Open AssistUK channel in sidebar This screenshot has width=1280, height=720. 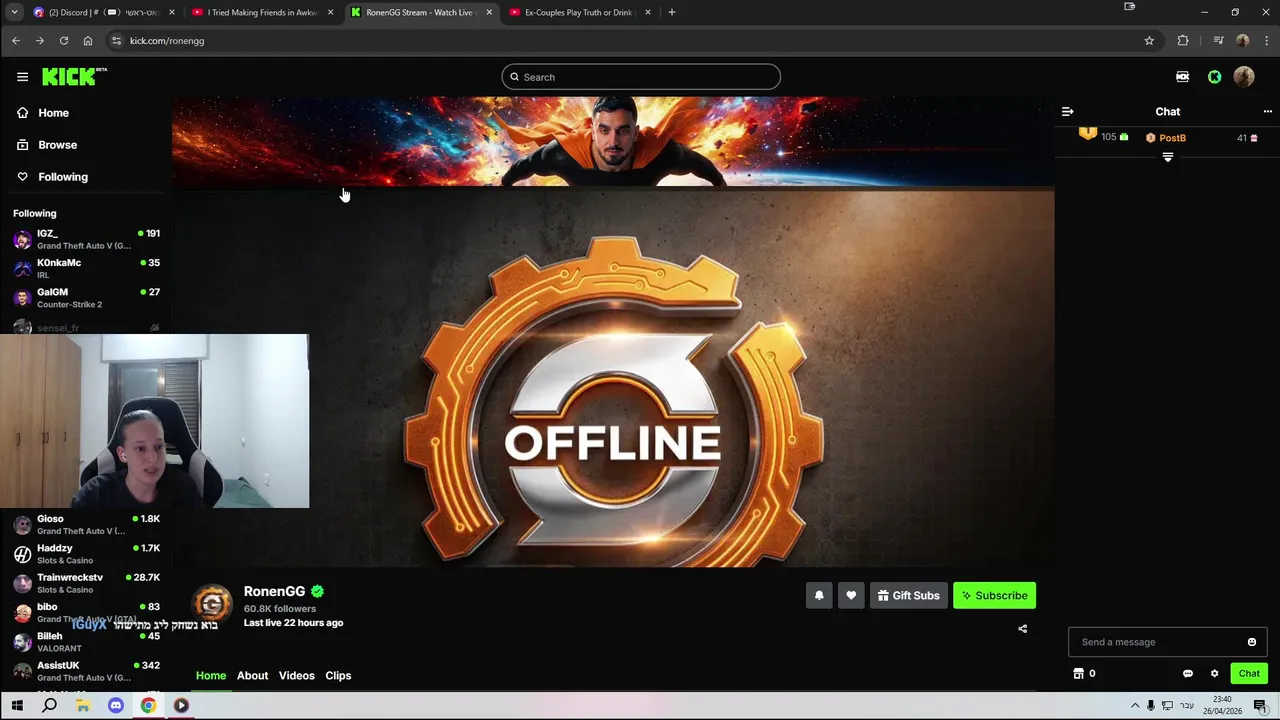point(86,671)
